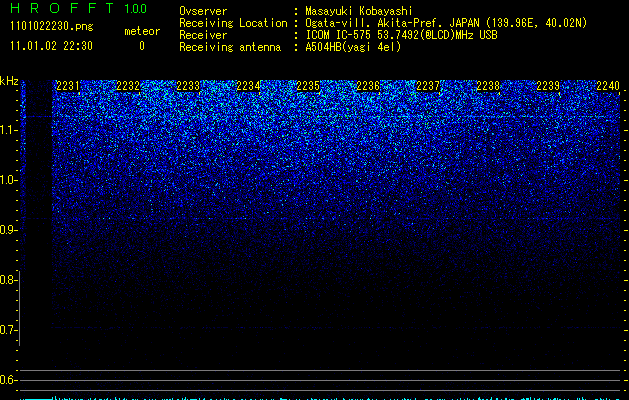Click the Receiver field label

click(203, 35)
